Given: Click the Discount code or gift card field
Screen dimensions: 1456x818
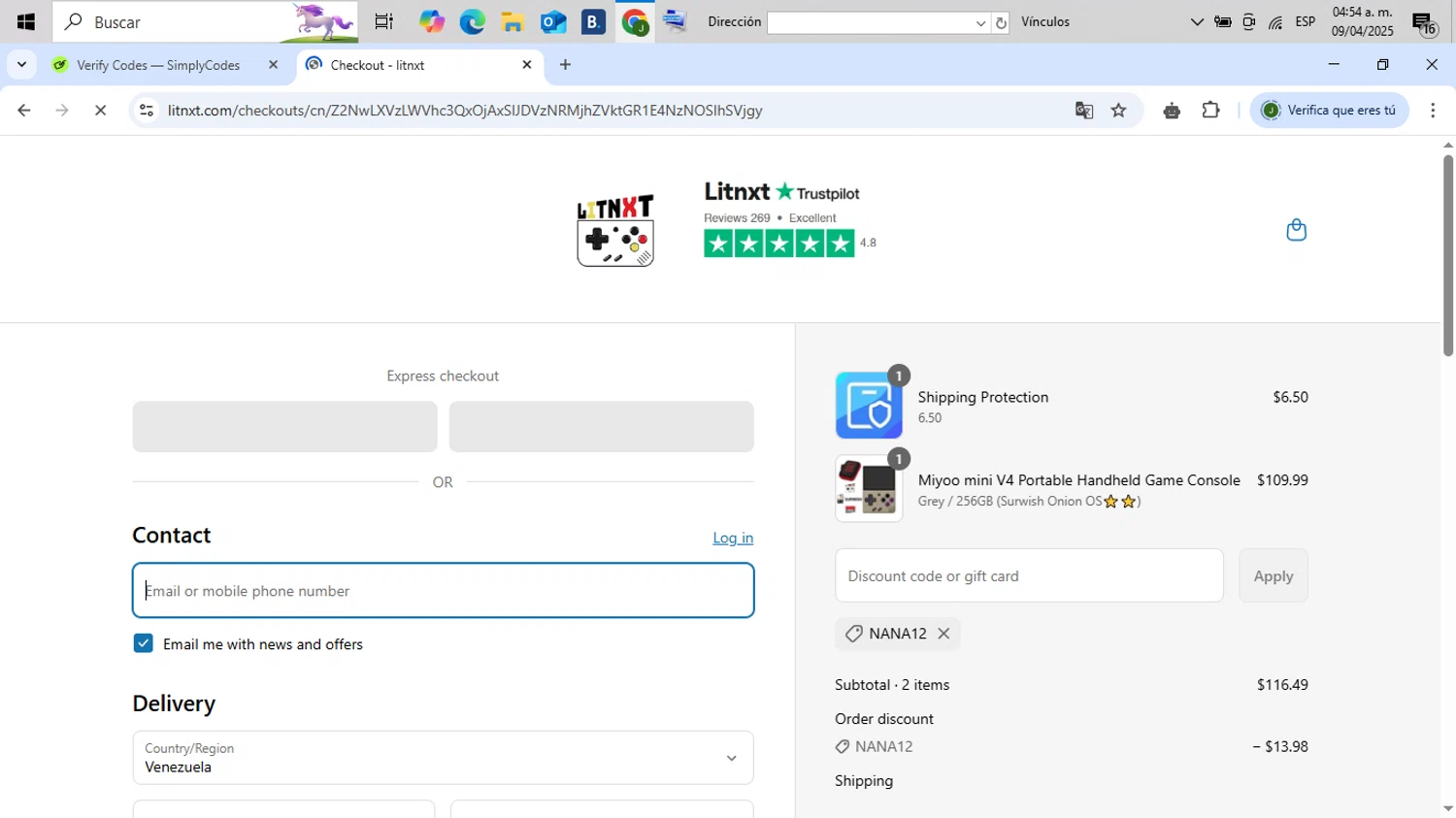Looking at the screenshot, I should coord(1029,575).
